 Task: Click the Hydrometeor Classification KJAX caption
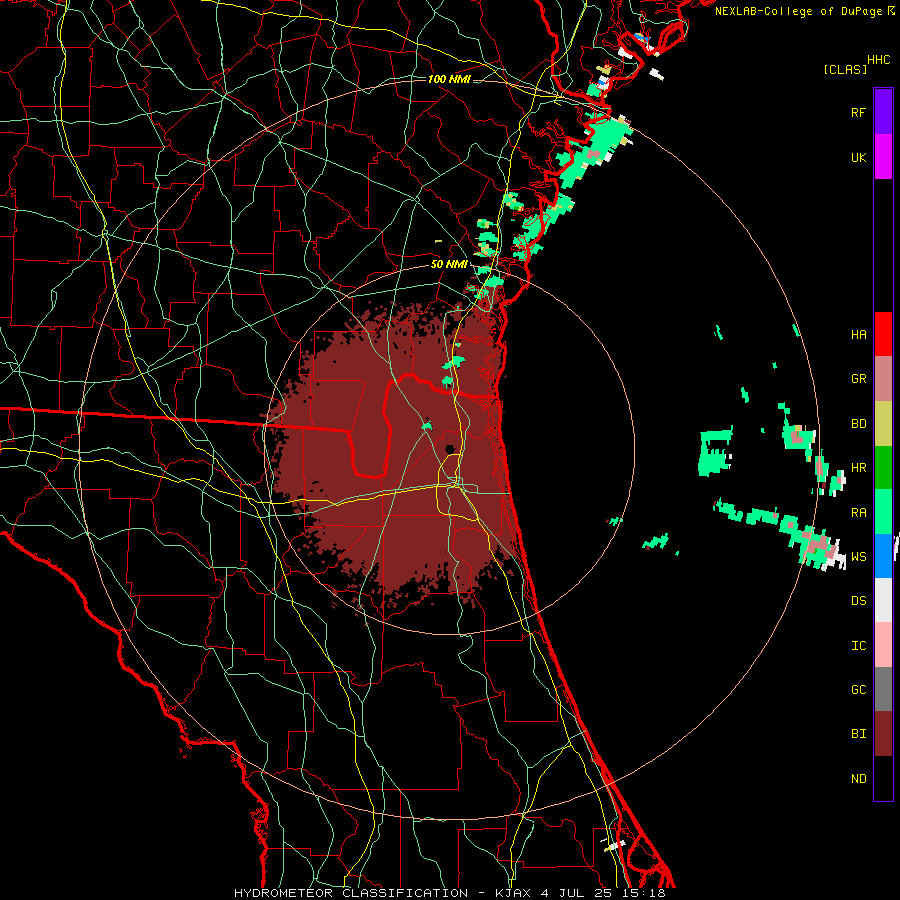[449, 893]
